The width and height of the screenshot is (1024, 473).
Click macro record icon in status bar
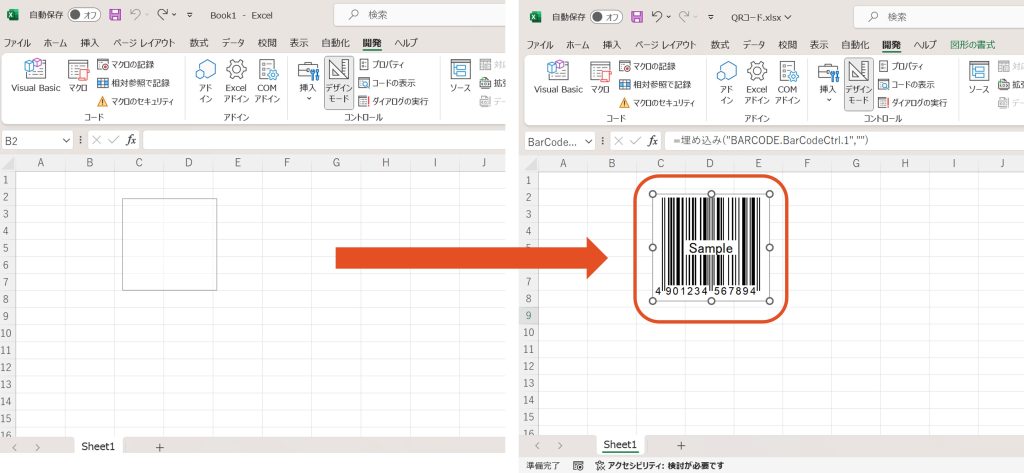click(x=578, y=466)
